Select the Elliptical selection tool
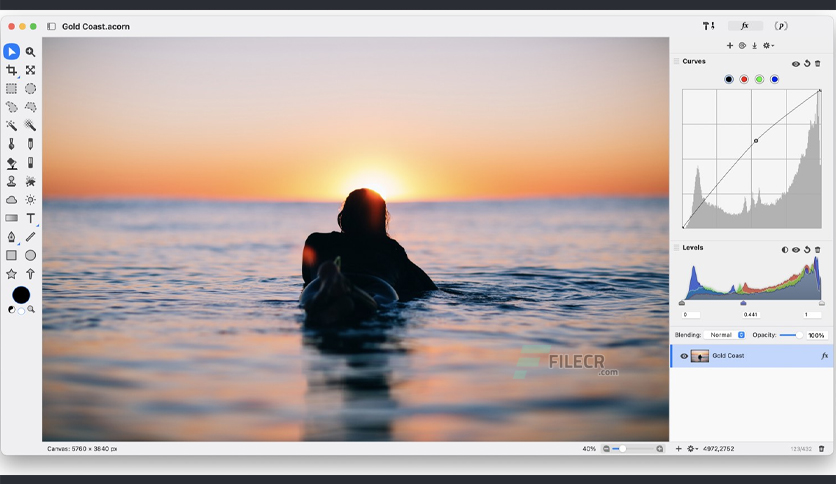836x484 pixels. pyautogui.click(x=30, y=88)
